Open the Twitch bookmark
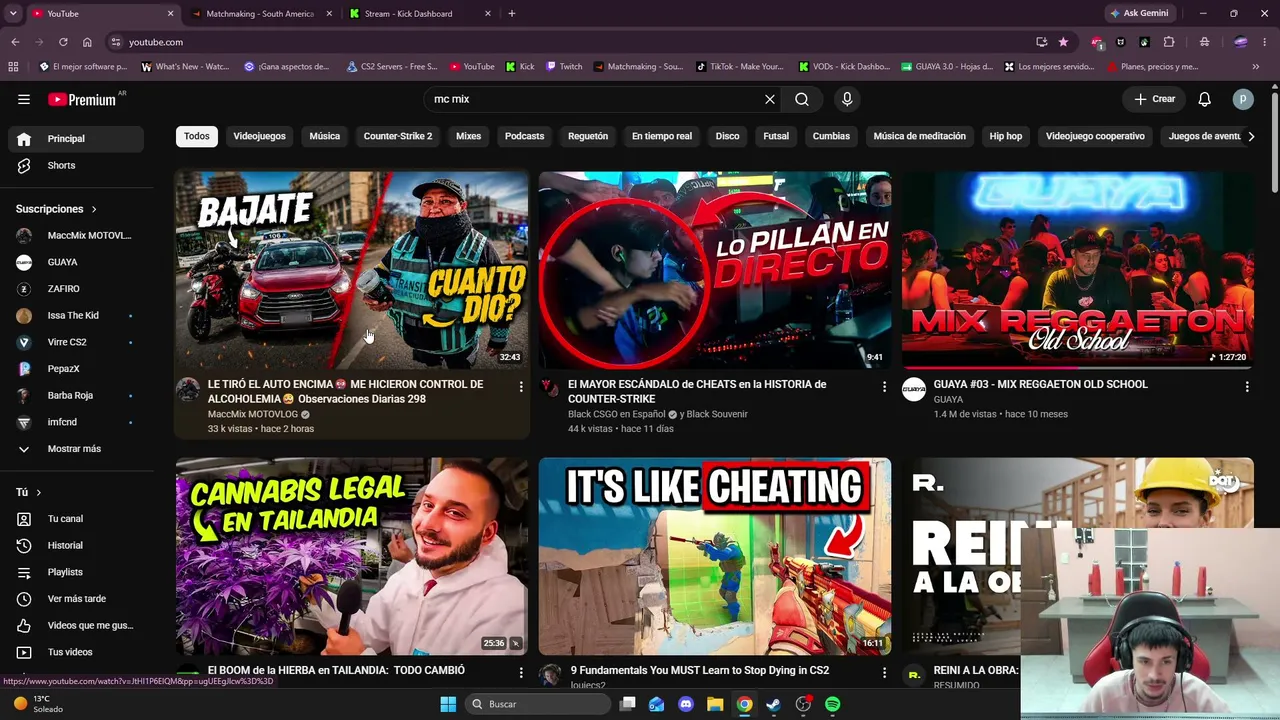This screenshot has height=720, width=1280. click(x=564, y=67)
